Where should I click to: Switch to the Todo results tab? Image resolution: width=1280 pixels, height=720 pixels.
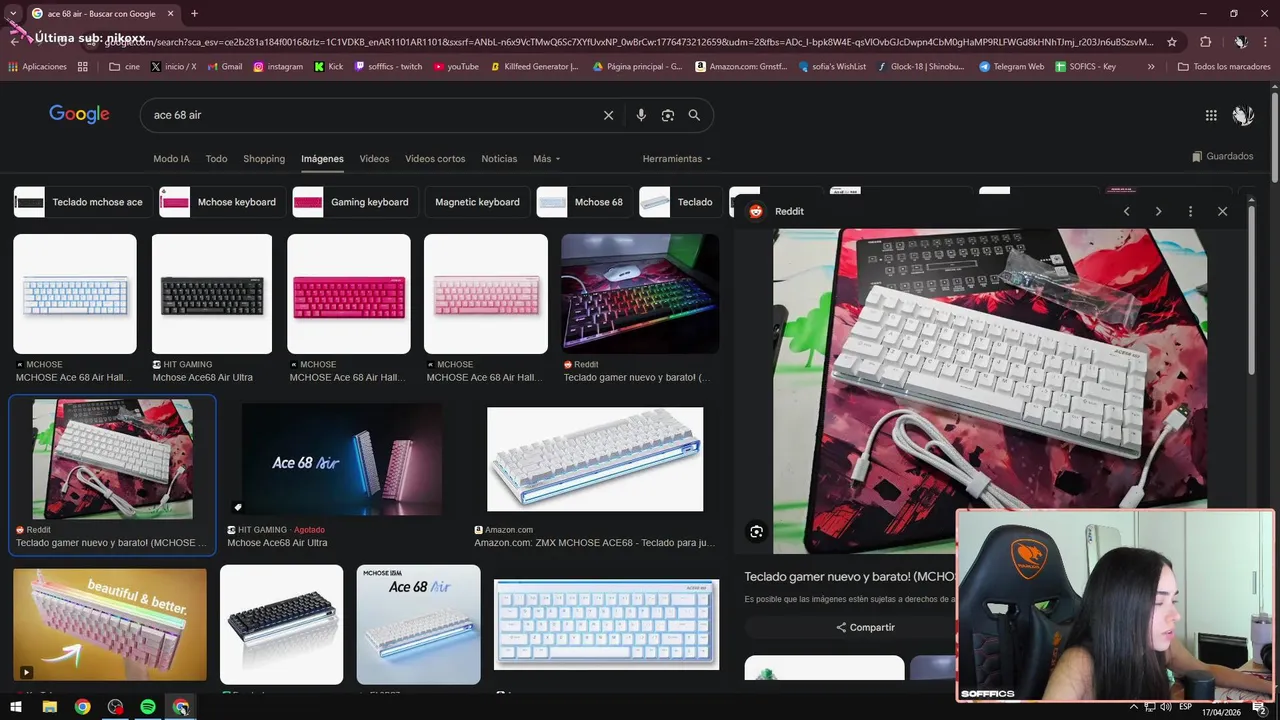coord(216,159)
